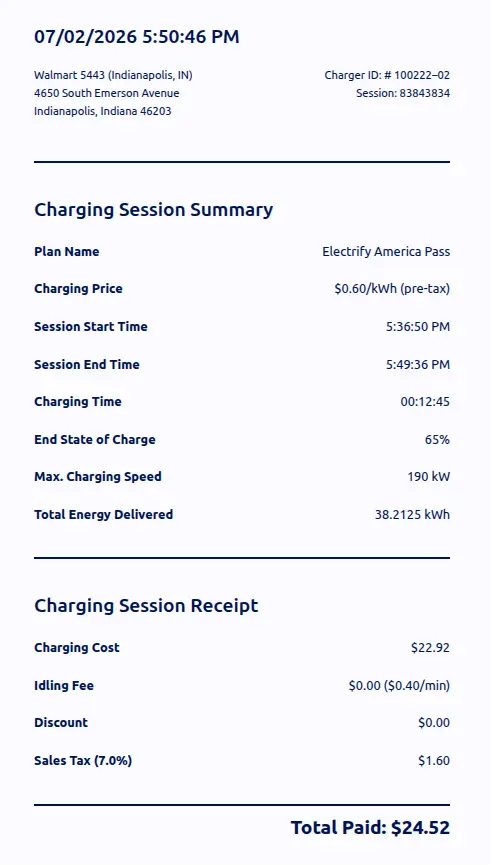The height and width of the screenshot is (865, 491).
Task: Click the $22.92 charging cost amount
Action: point(430,648)
